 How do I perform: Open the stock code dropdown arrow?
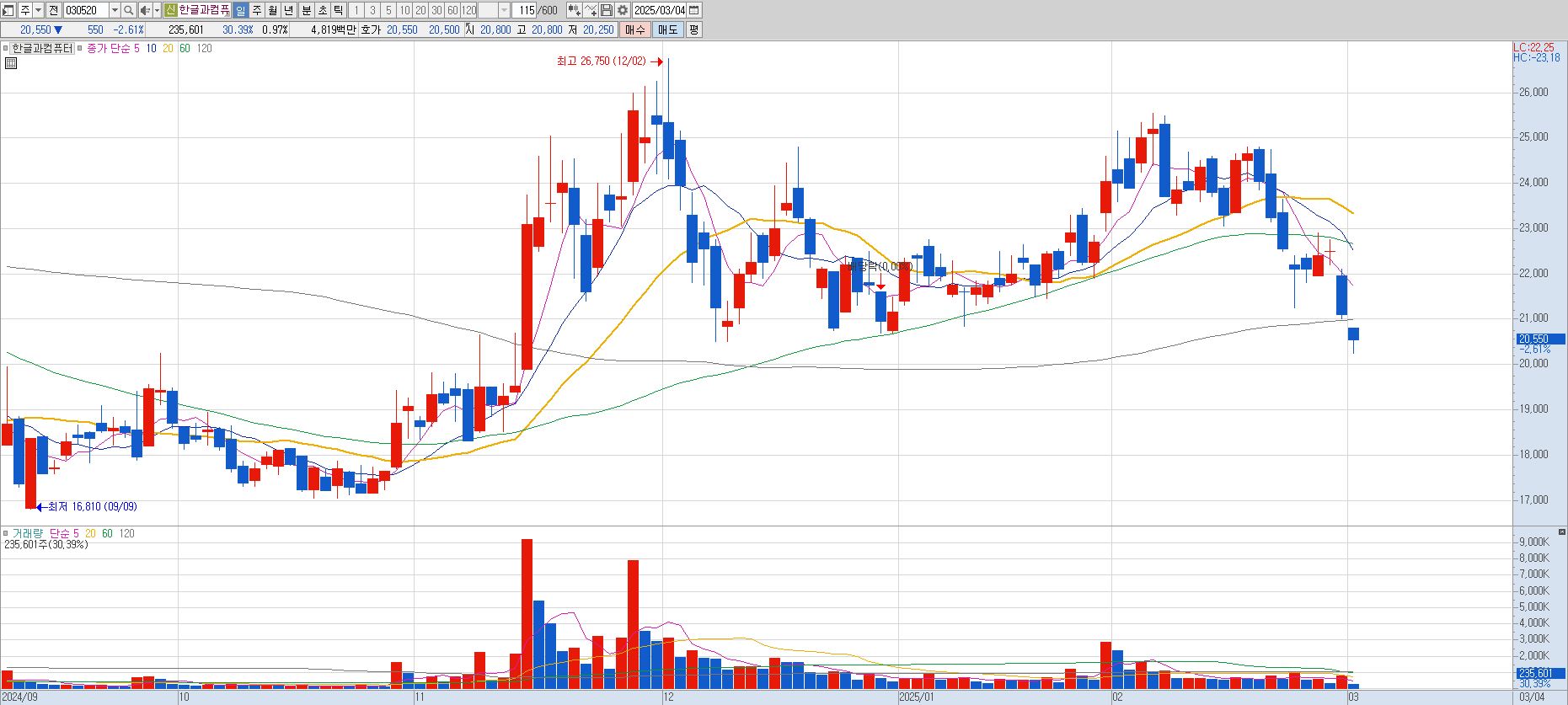pyautogui.click(x=115, y=10)
